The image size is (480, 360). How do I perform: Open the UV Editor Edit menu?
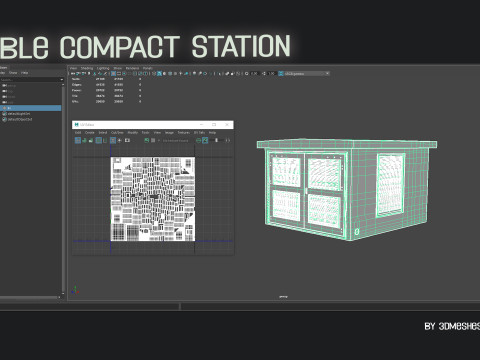click(x=78, y=132)
